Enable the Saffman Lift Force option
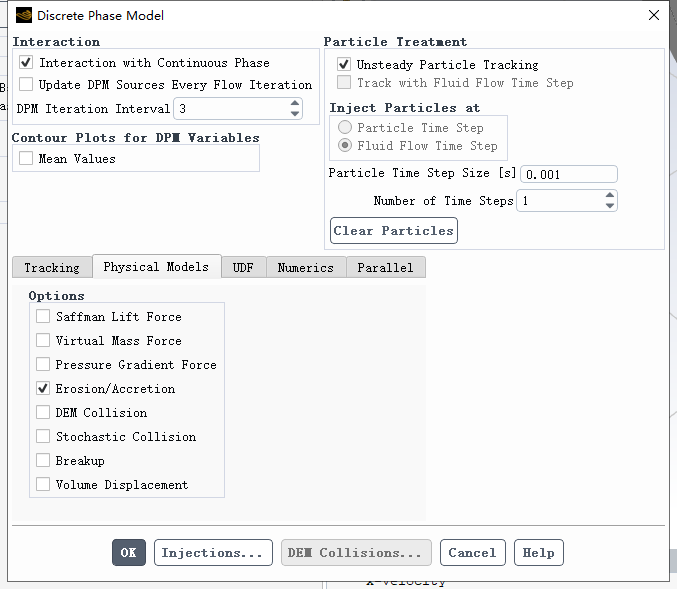Image resolution: width=677 pixels, height=589 pixels. (43, 316)
